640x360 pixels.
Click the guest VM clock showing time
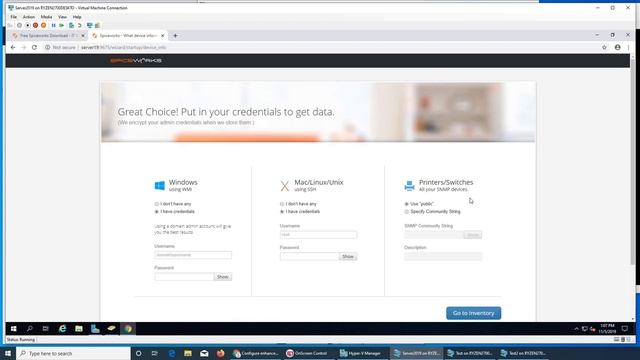coord(607,329)
